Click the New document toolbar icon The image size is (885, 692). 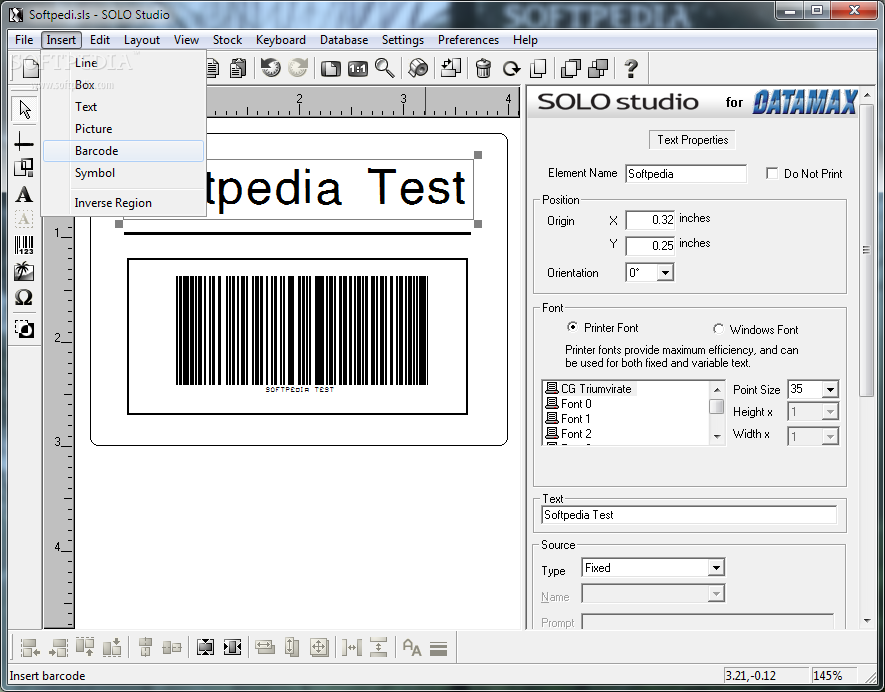click(x=29, y=68)
